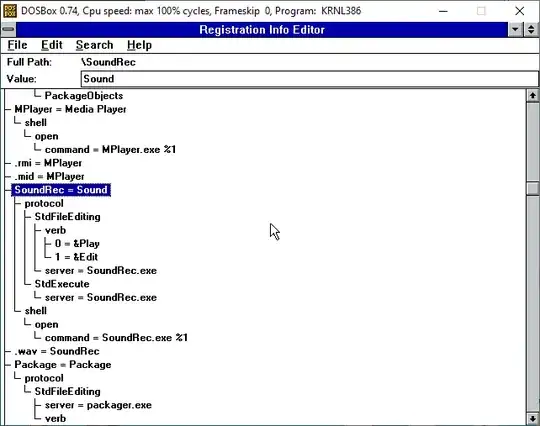Select shell key under SoundRec
The height and width of the screenshot is (426, 540).
point(35,311)
